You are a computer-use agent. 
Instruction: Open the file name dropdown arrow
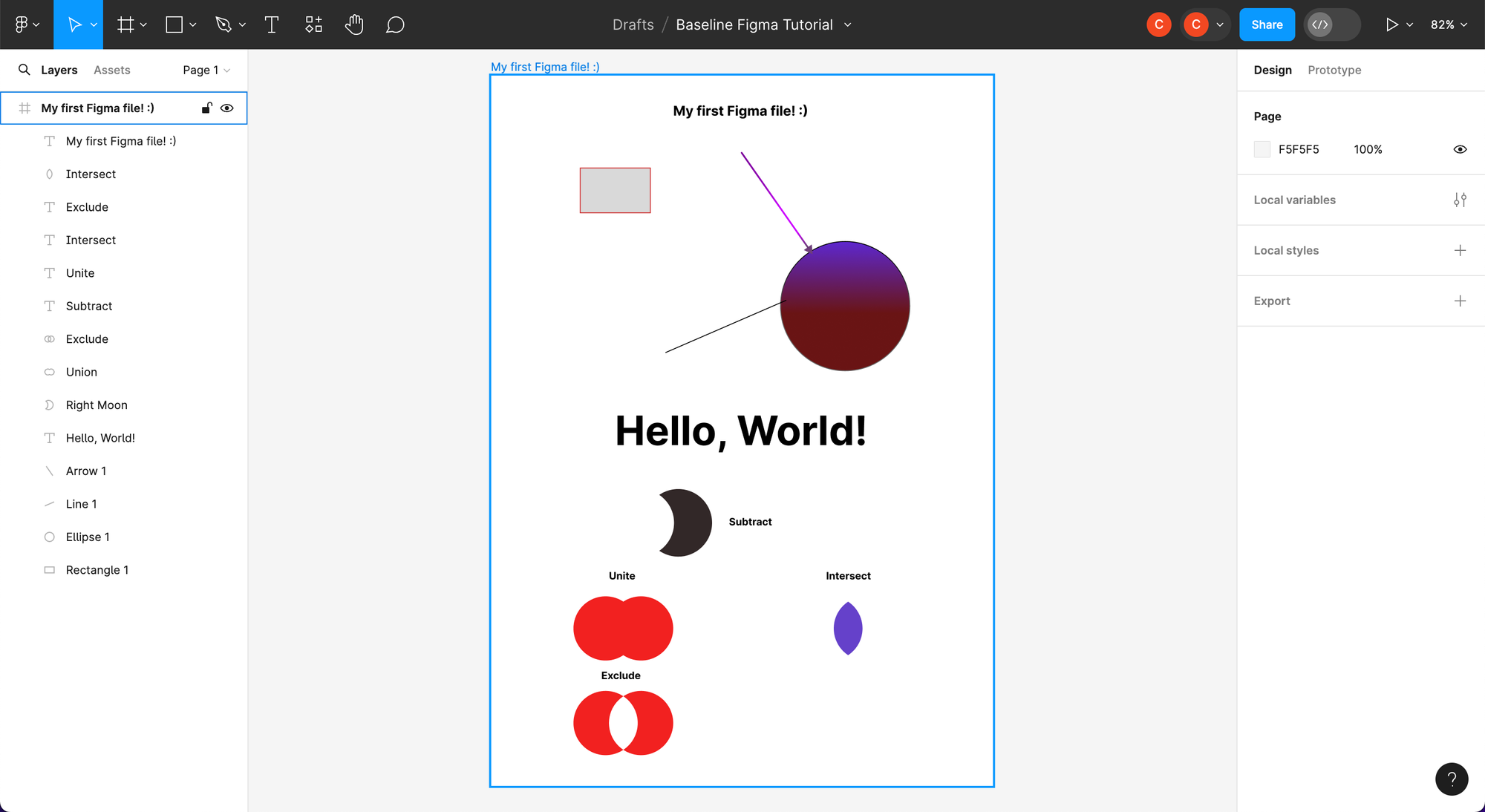tap(848, 24)
